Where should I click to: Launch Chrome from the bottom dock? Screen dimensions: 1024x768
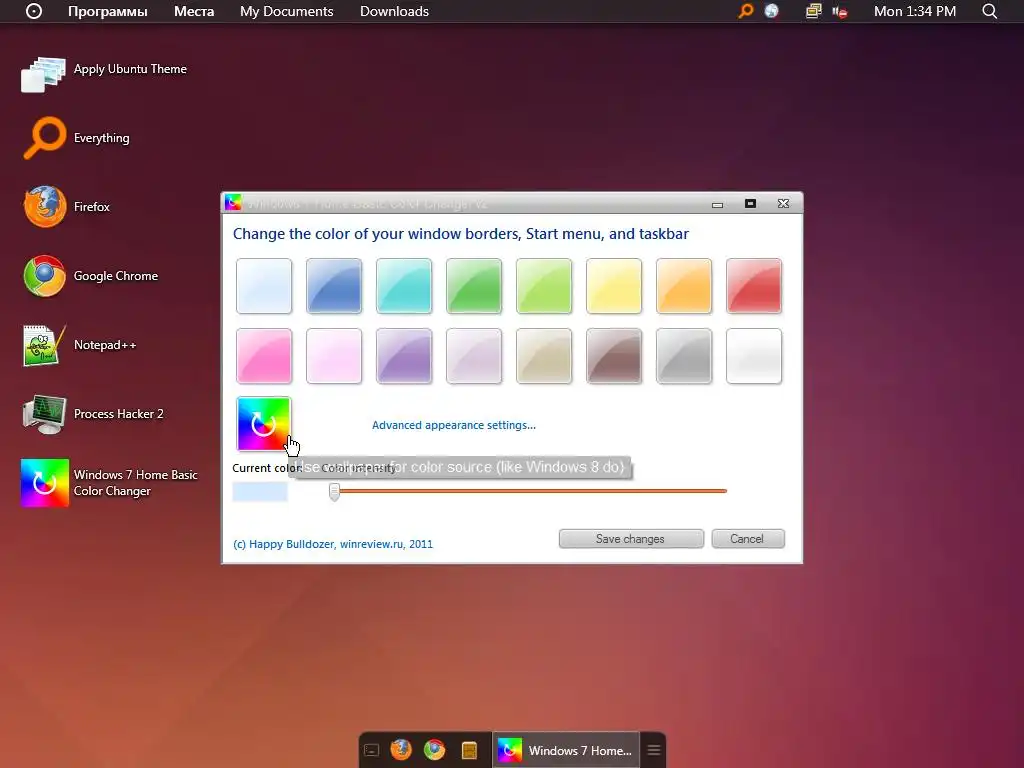(434, 750)
